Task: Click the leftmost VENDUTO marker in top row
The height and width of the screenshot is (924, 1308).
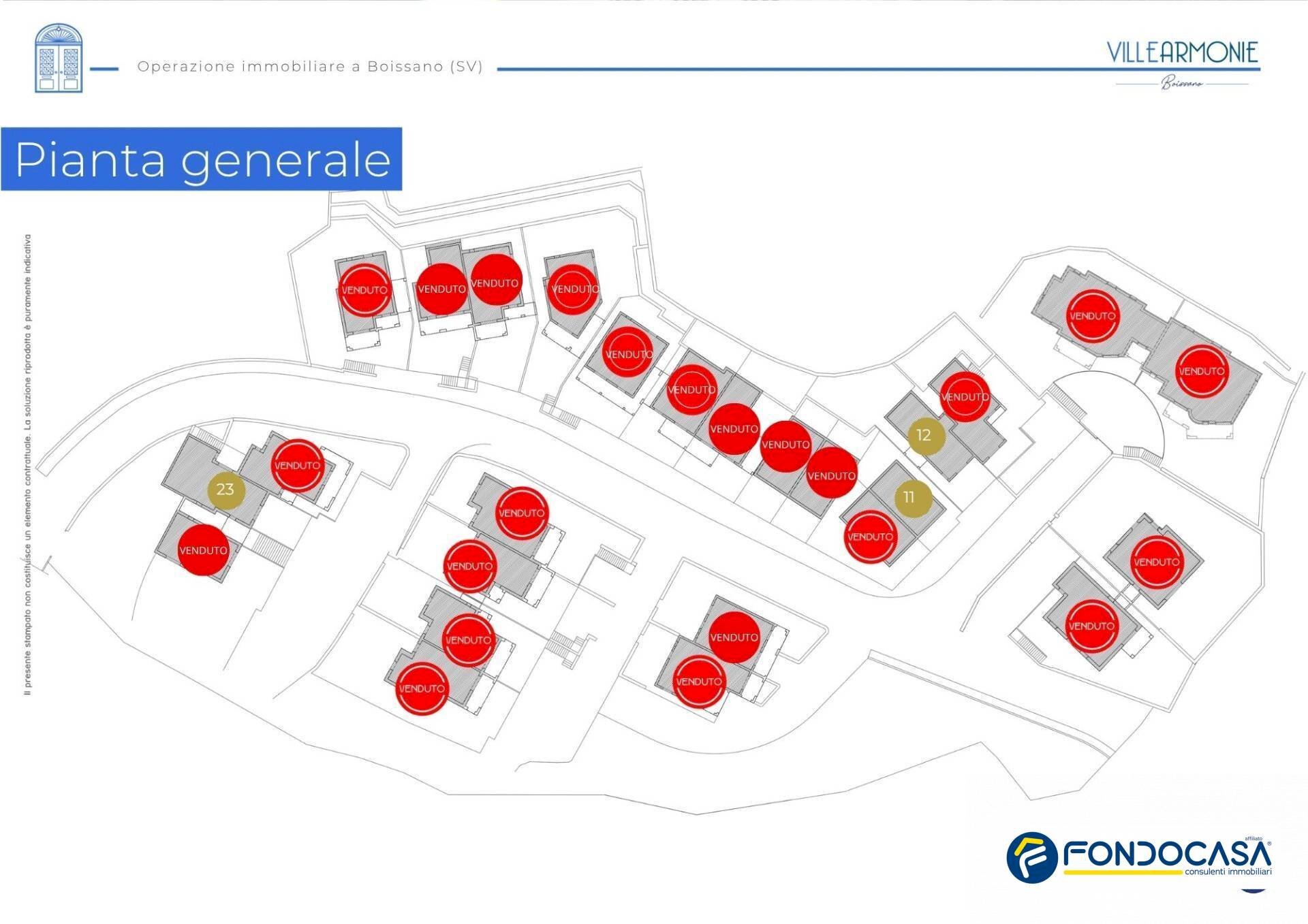Action: point(364,289)
